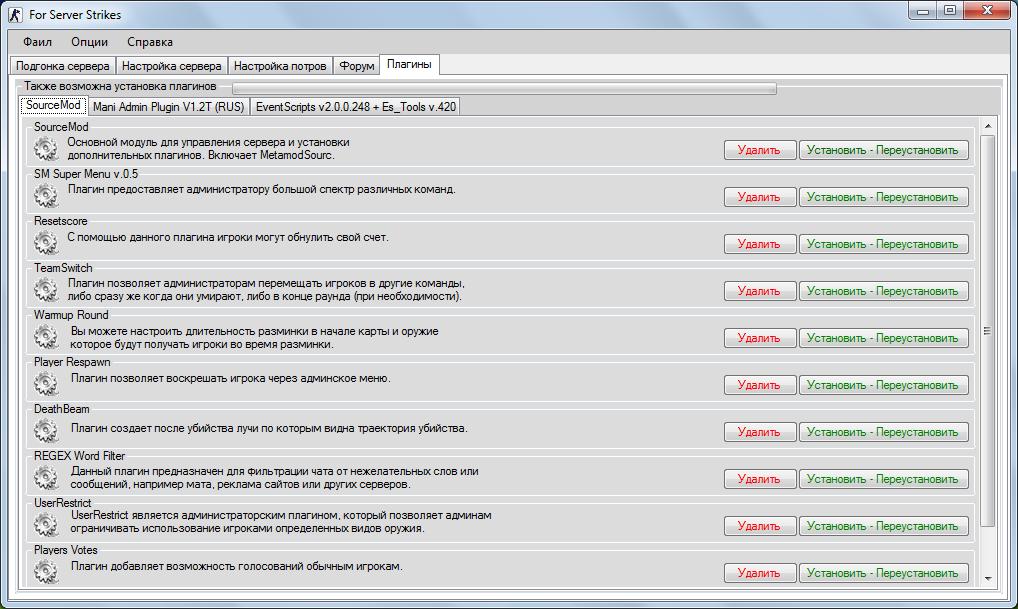The height and width of the screenshot is (609, 1018).
Task: Install or reinstall SourceMod
Action: (884, 150)
